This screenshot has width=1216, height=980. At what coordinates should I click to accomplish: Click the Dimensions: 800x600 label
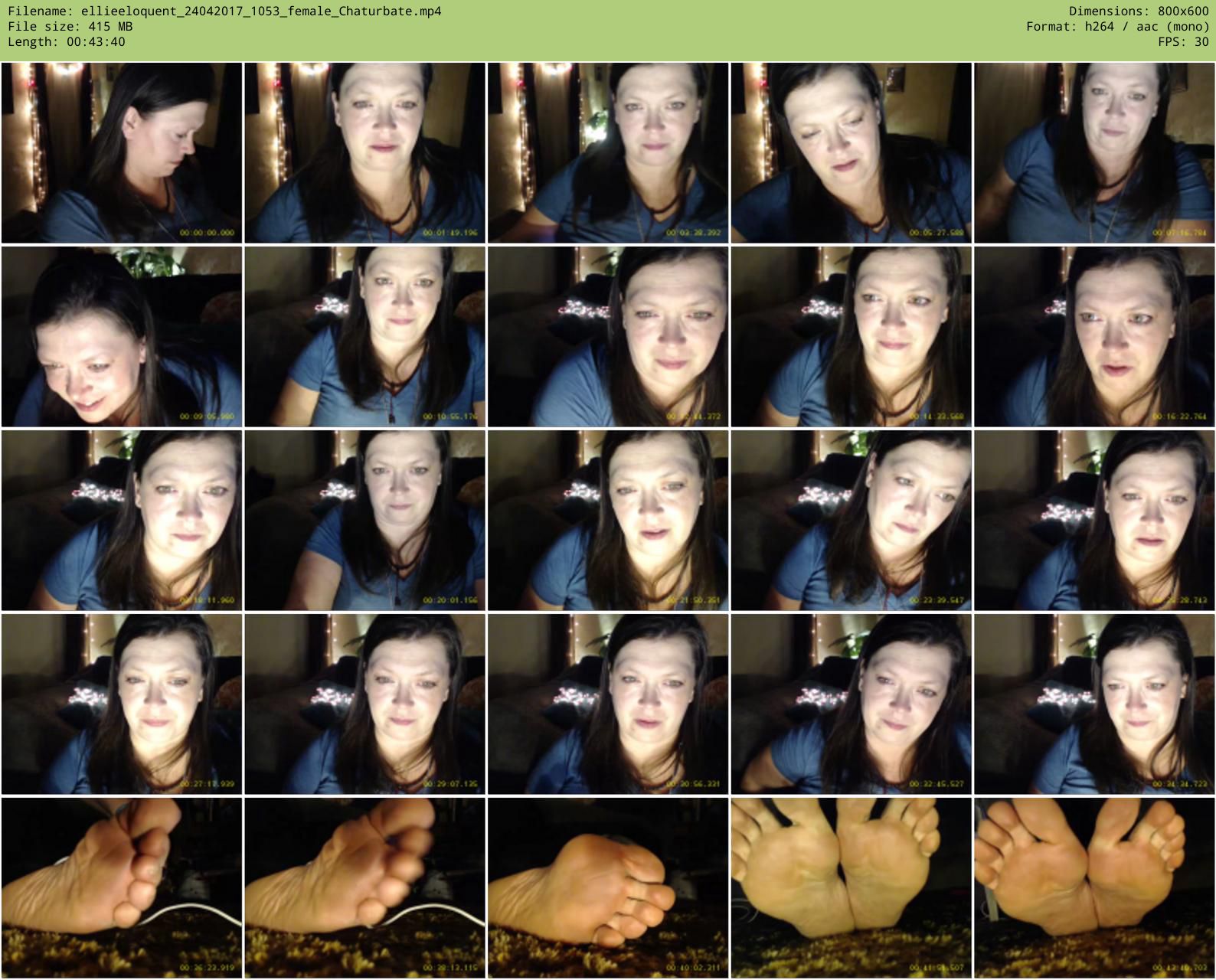click(1139, 11)
